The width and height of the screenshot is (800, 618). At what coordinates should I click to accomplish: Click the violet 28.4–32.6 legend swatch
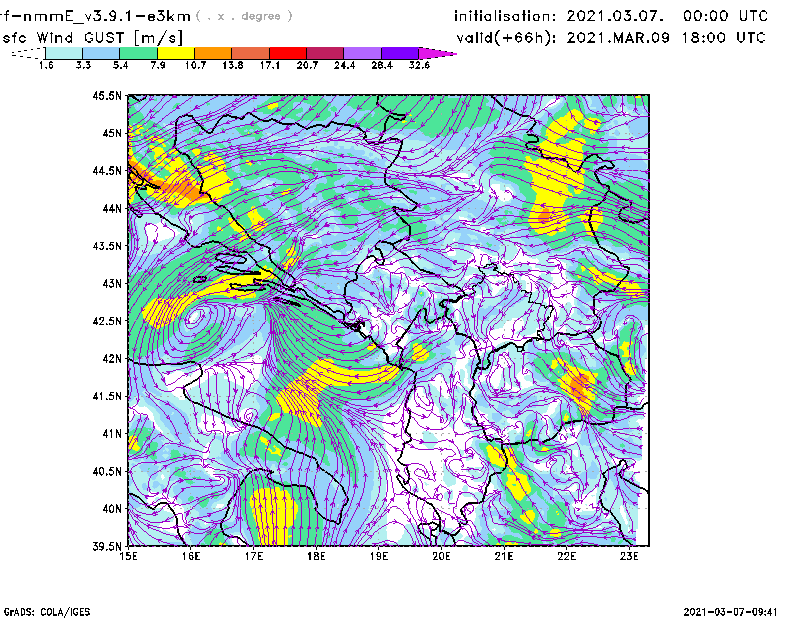point(399,53)
